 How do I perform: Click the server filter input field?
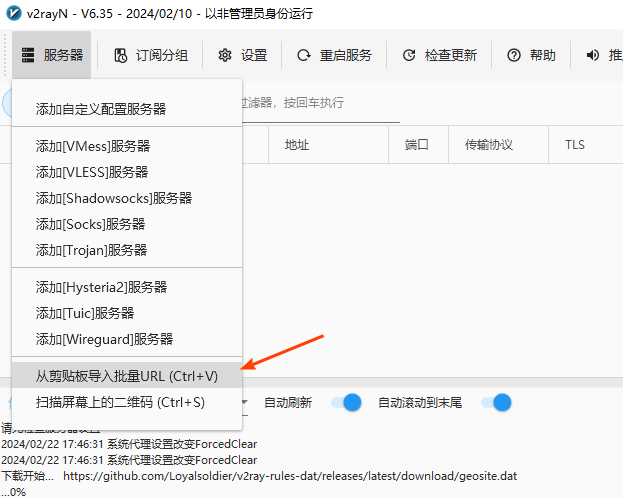320,103
